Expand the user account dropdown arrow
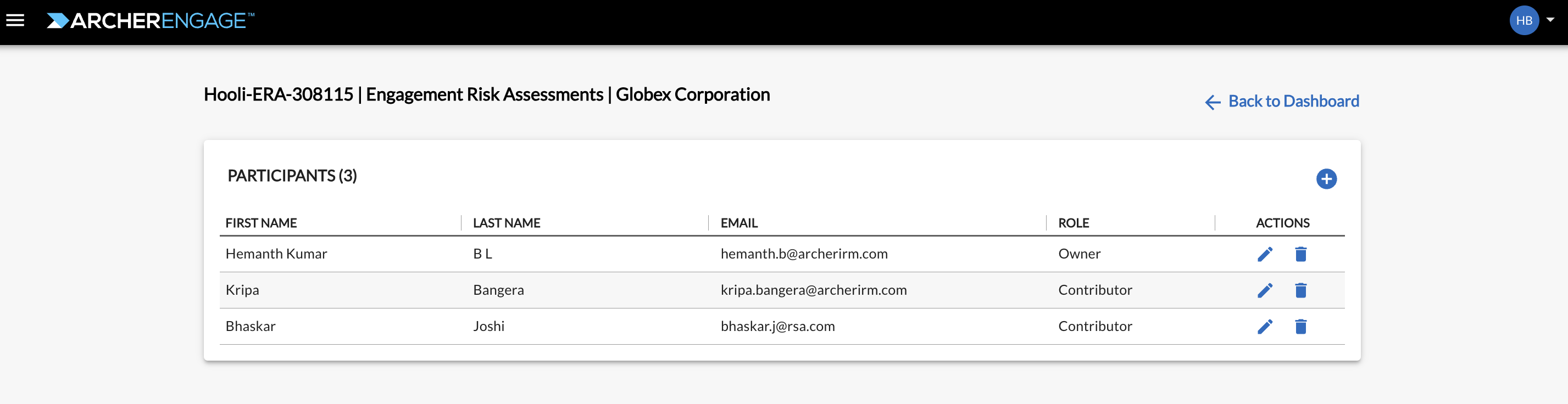Viewport: 1568px width, 404px height. pyautogui.click(x=1550, y=20)
